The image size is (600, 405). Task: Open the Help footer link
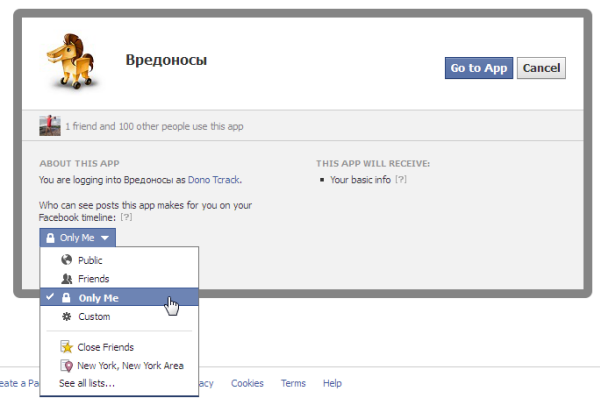coord(332,383)
